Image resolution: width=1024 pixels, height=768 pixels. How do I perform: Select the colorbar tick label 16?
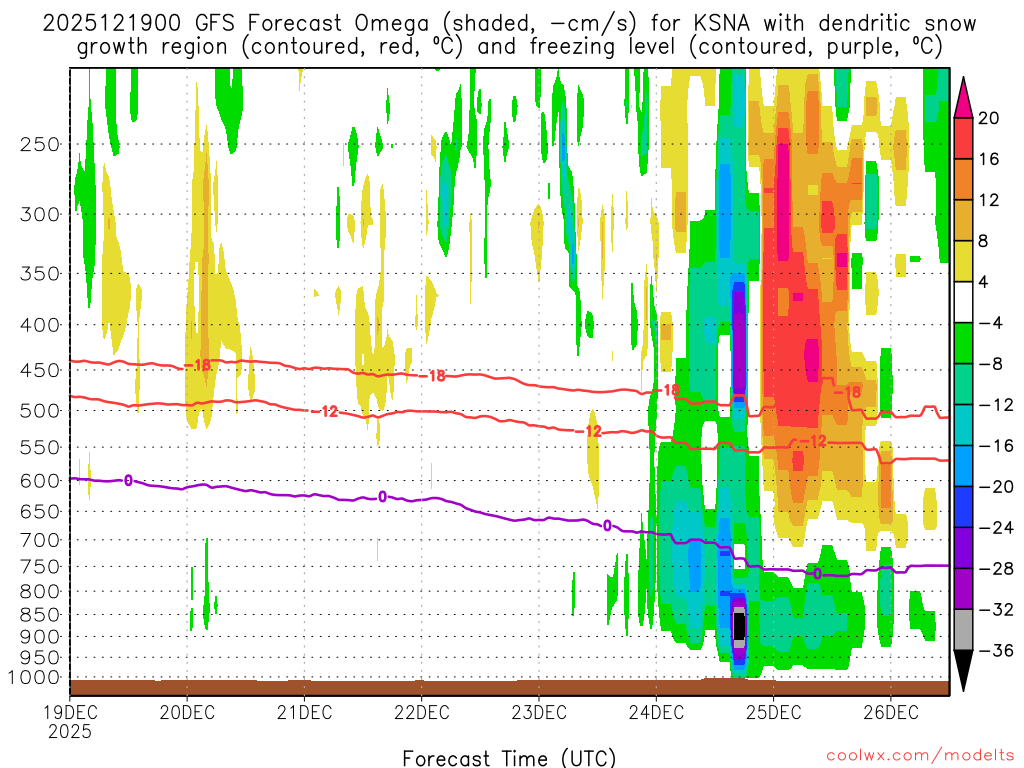pos(989,159)
